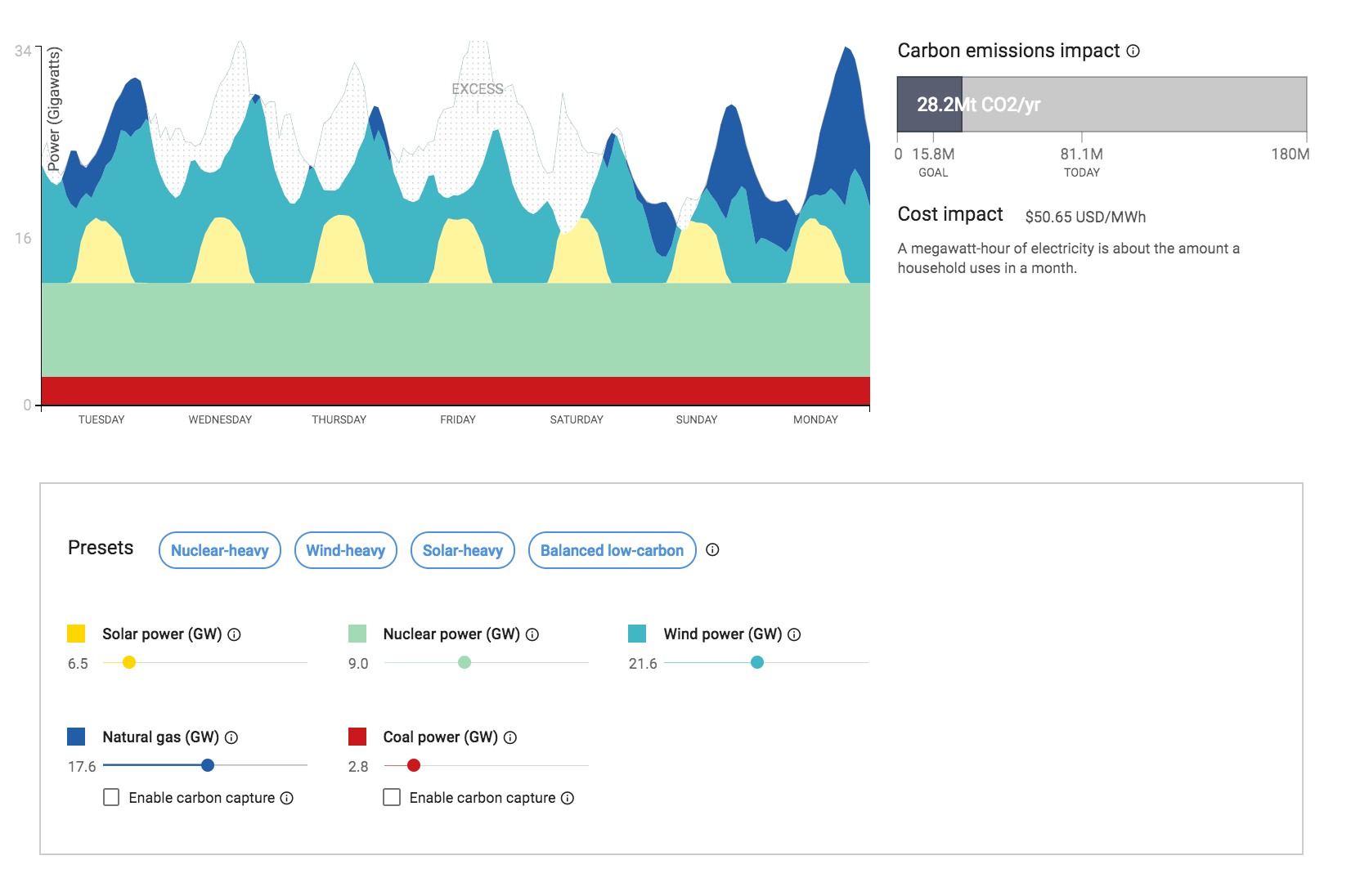Click the Cost impact heading

tap(950, 214)
